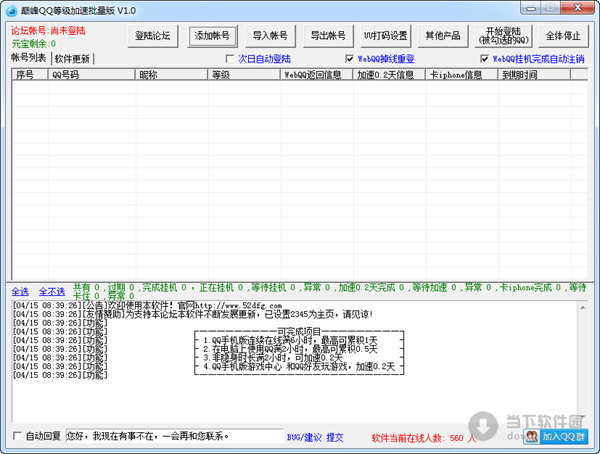This screenshot has height=454, width=600.
Task: Click the QQ号码 column header
Action: 92,75
